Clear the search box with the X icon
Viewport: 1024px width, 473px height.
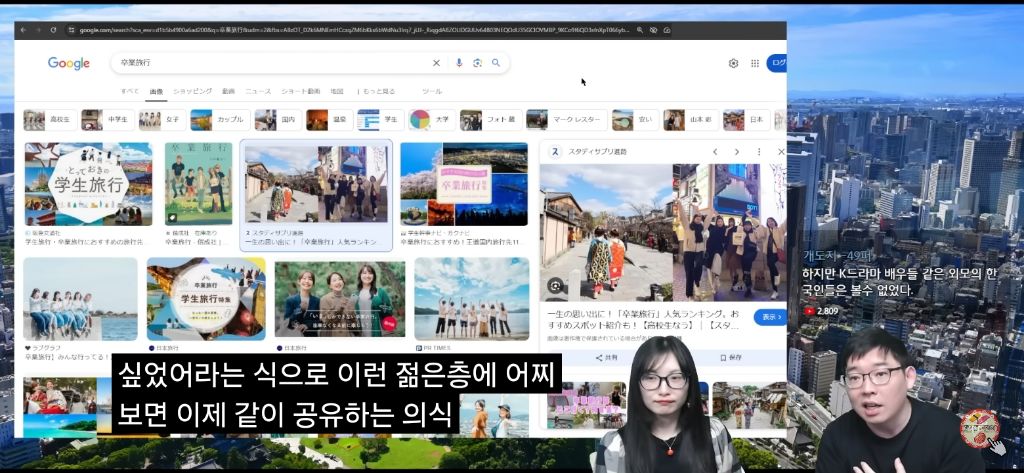pos(436,63)
